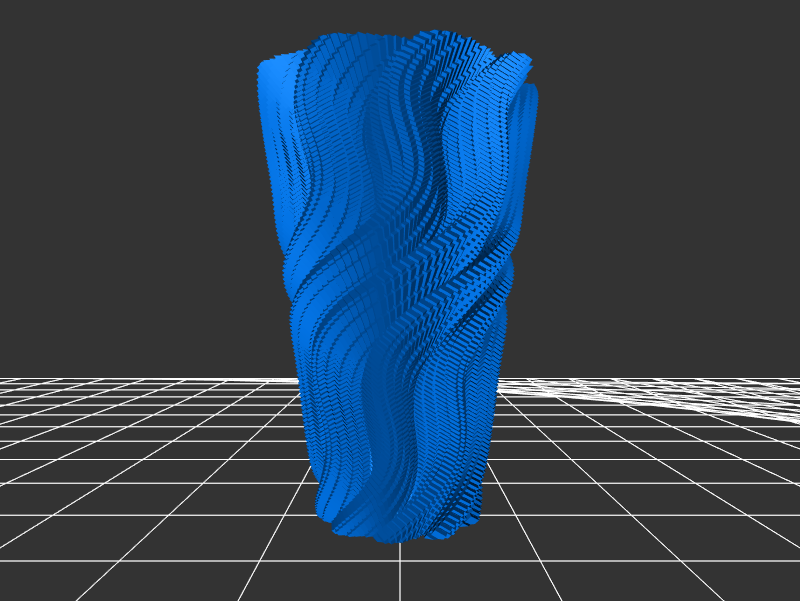The height and width of the screenshot is (601, 800).
Task: Click the blue twisted vase model
Action: [x=400, y=290]
